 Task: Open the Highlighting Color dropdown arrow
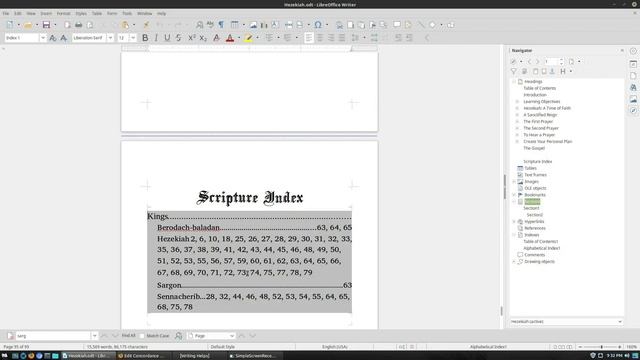coord(257,38)
